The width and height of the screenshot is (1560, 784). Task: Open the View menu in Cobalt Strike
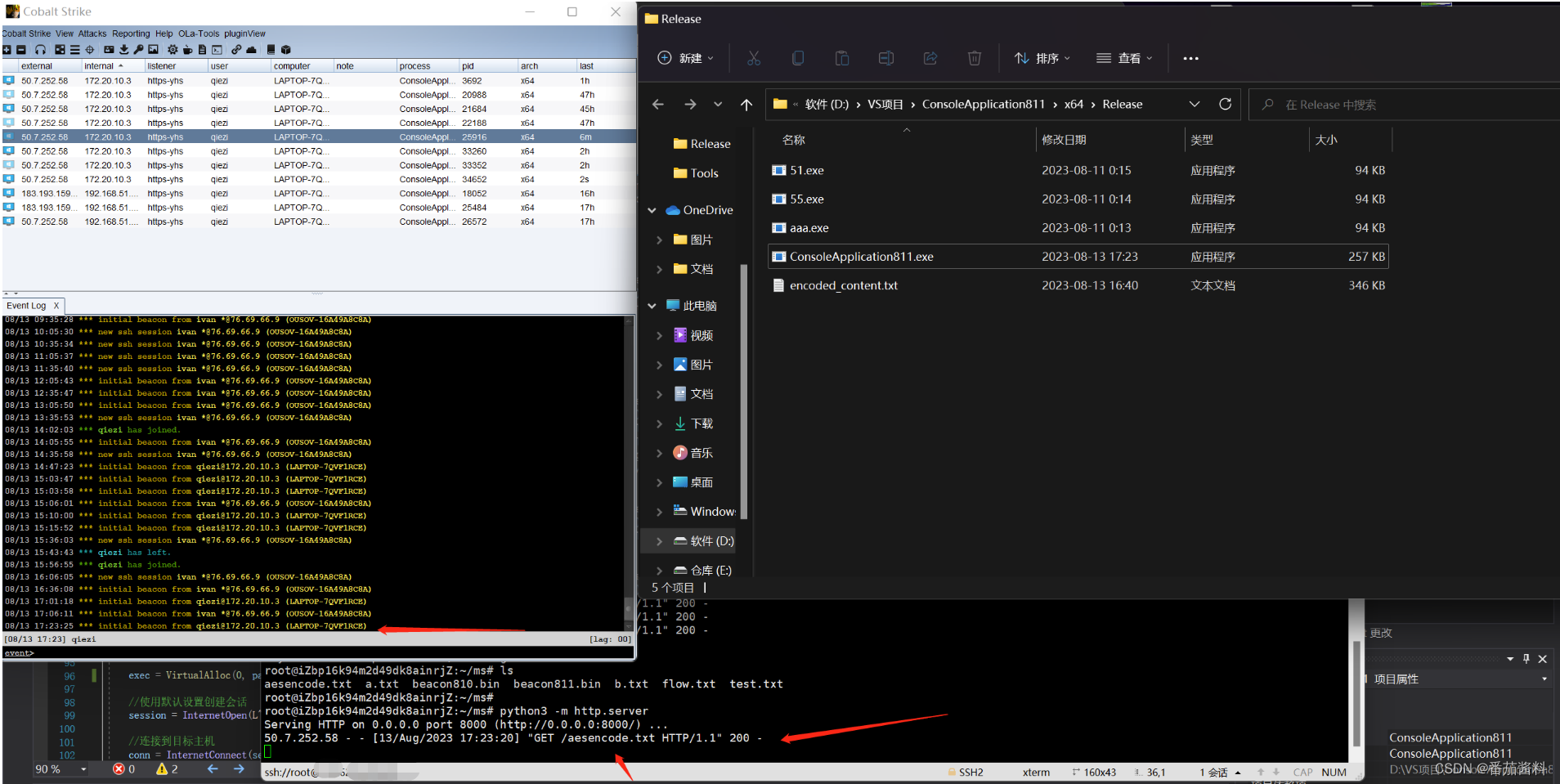tap(65, 34)
